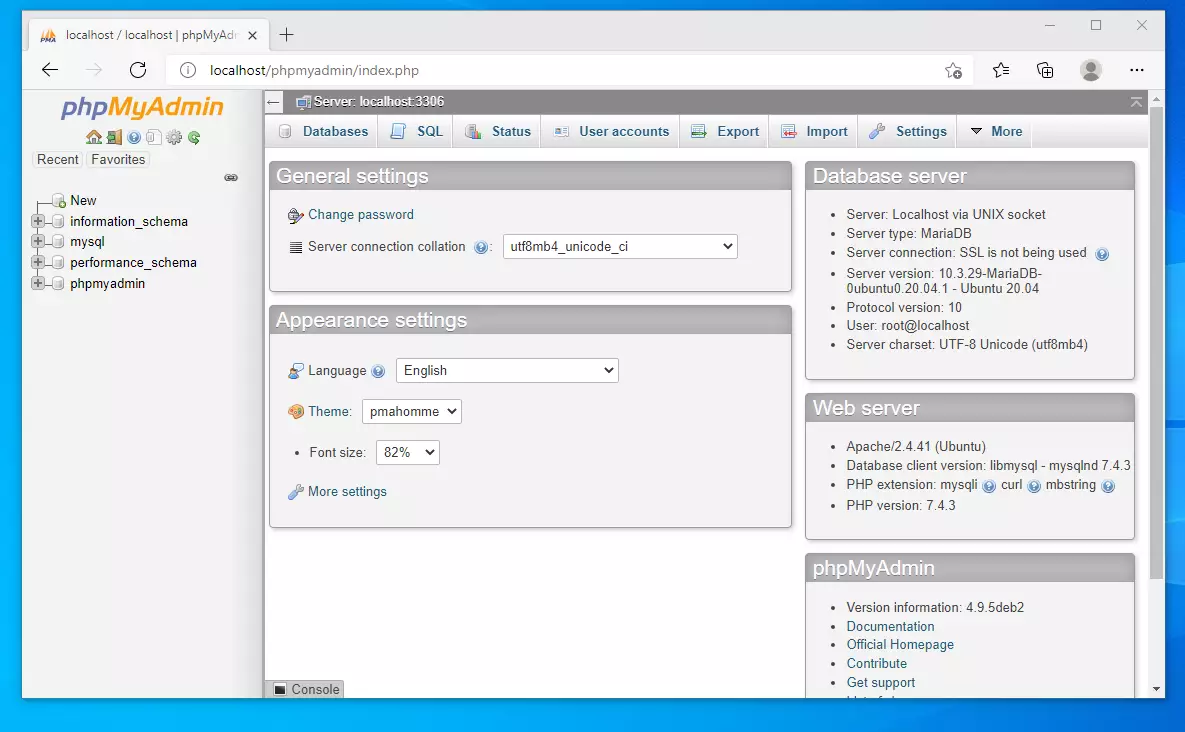Viewport: 1185px width, 732px height.
Task: Show Favorites tables list
Action: tap(118, 159)
